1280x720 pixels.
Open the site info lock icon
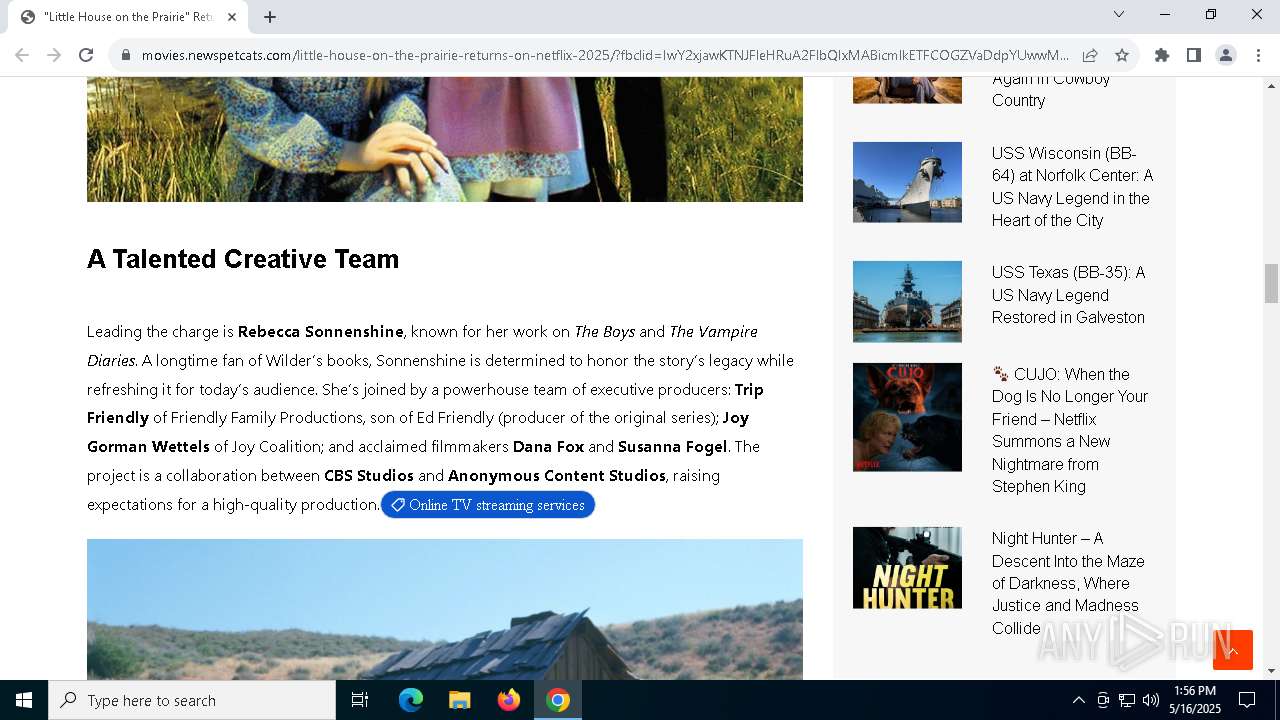click(x=126, y=55)
